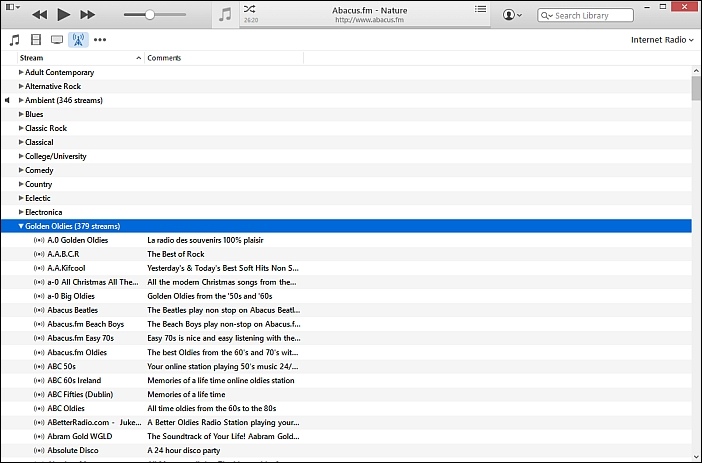Click the http://www.abacus.fm stream URL
The width and height of the screenshot is (702, 463).
pos(369,20)
